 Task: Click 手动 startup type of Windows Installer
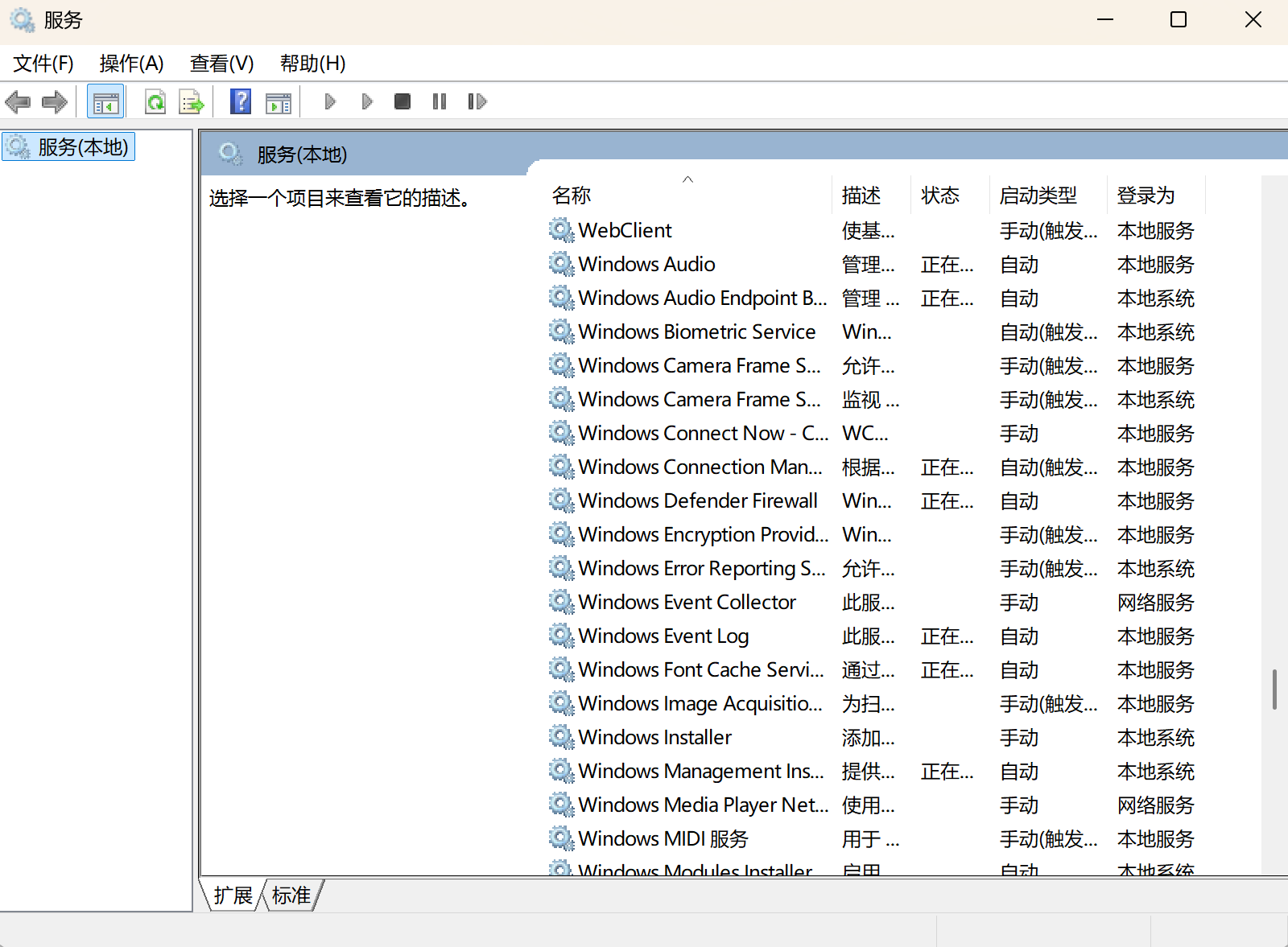(x=1019, y=737)
